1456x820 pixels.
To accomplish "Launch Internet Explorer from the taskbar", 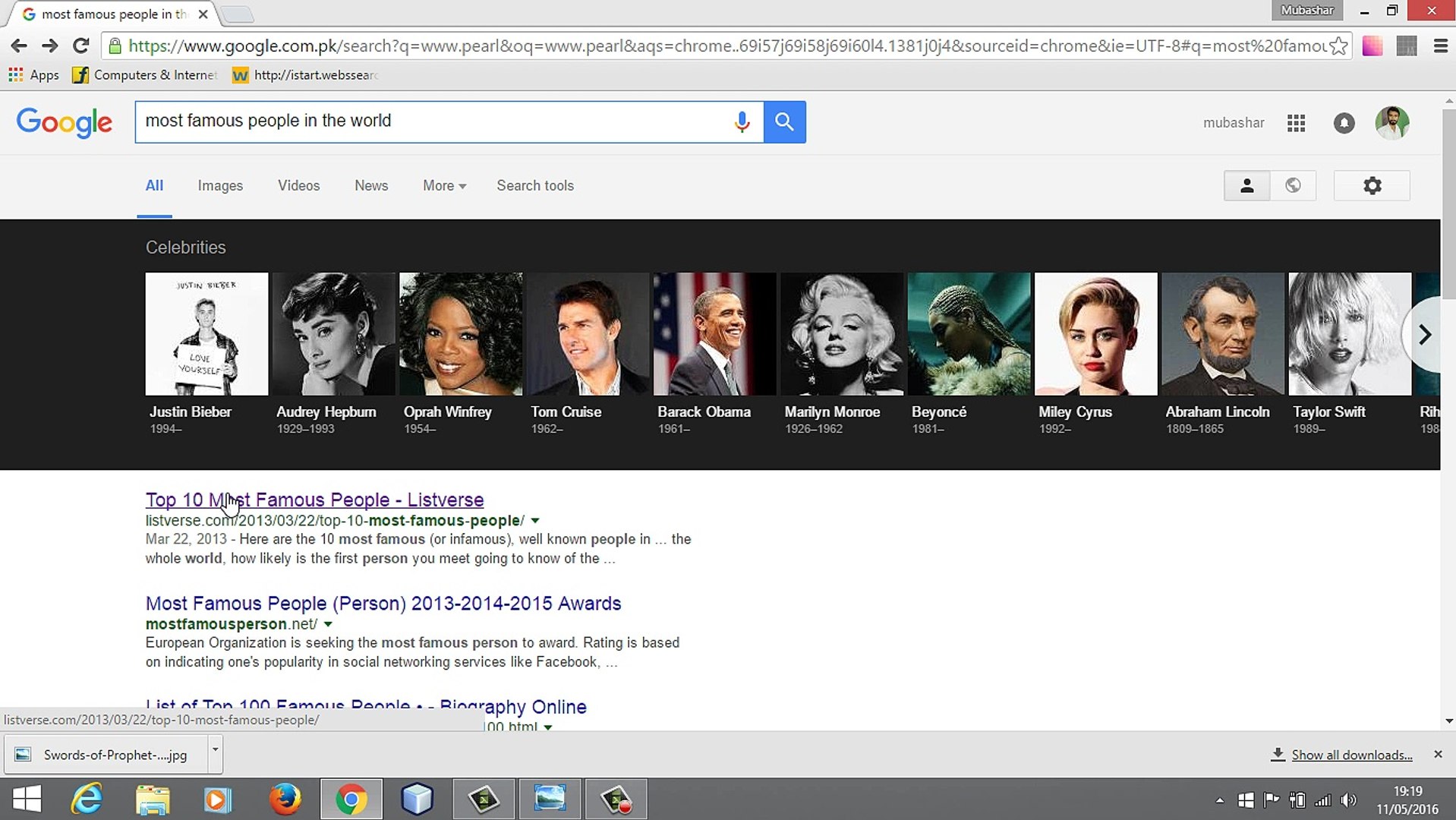I will coord(87,799).
